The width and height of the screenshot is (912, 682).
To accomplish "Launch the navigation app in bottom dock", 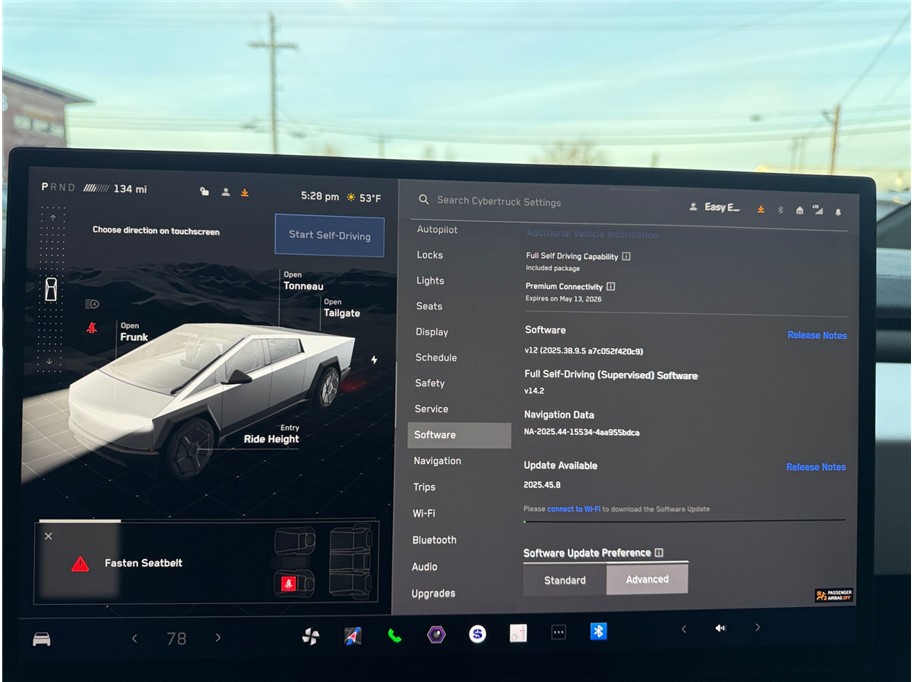I will [x=353, y=635].
